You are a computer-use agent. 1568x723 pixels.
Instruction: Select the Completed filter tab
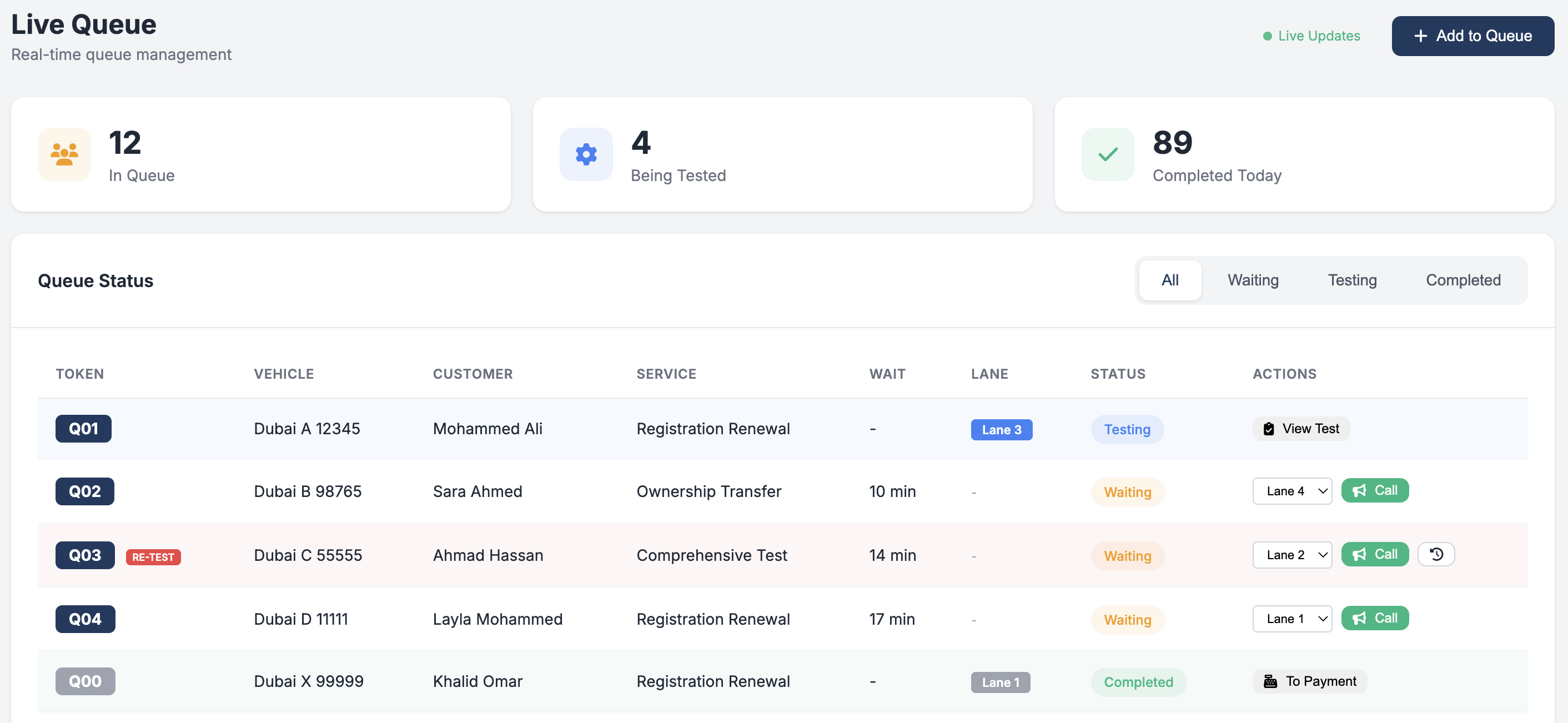pyautogui.click(x=1463, y=280)
